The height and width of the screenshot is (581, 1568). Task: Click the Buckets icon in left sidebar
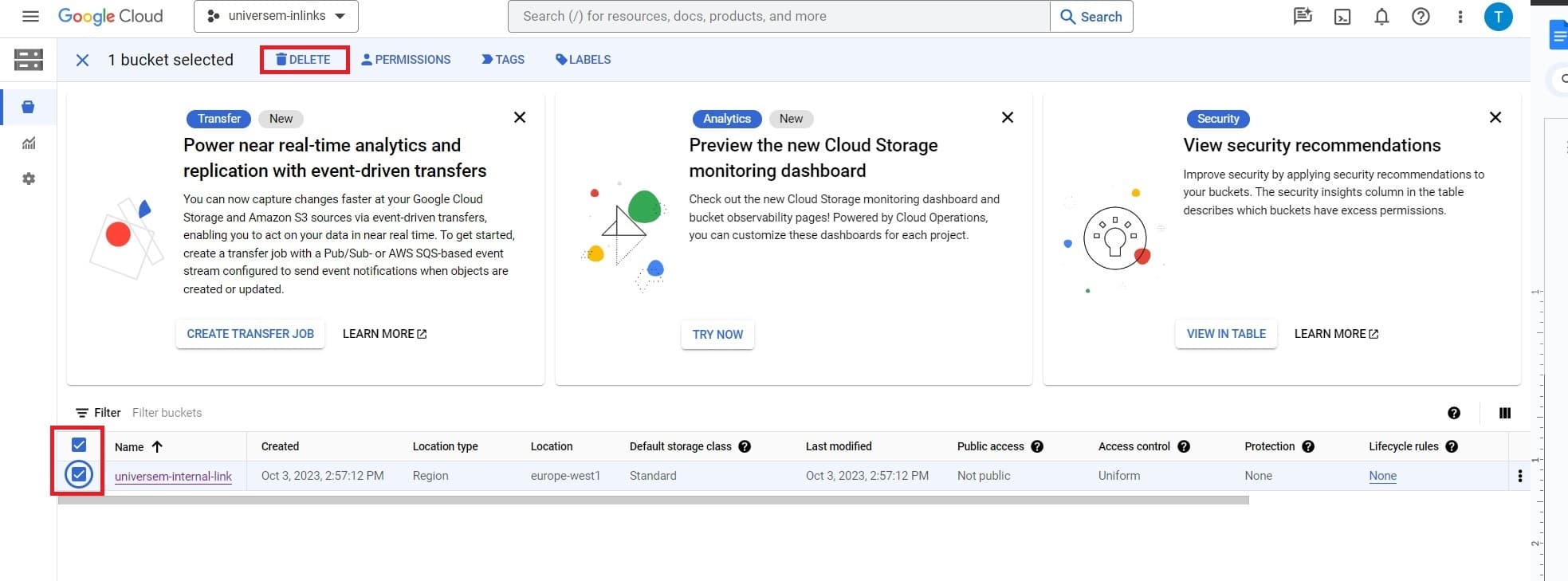(x=29, y=107)
